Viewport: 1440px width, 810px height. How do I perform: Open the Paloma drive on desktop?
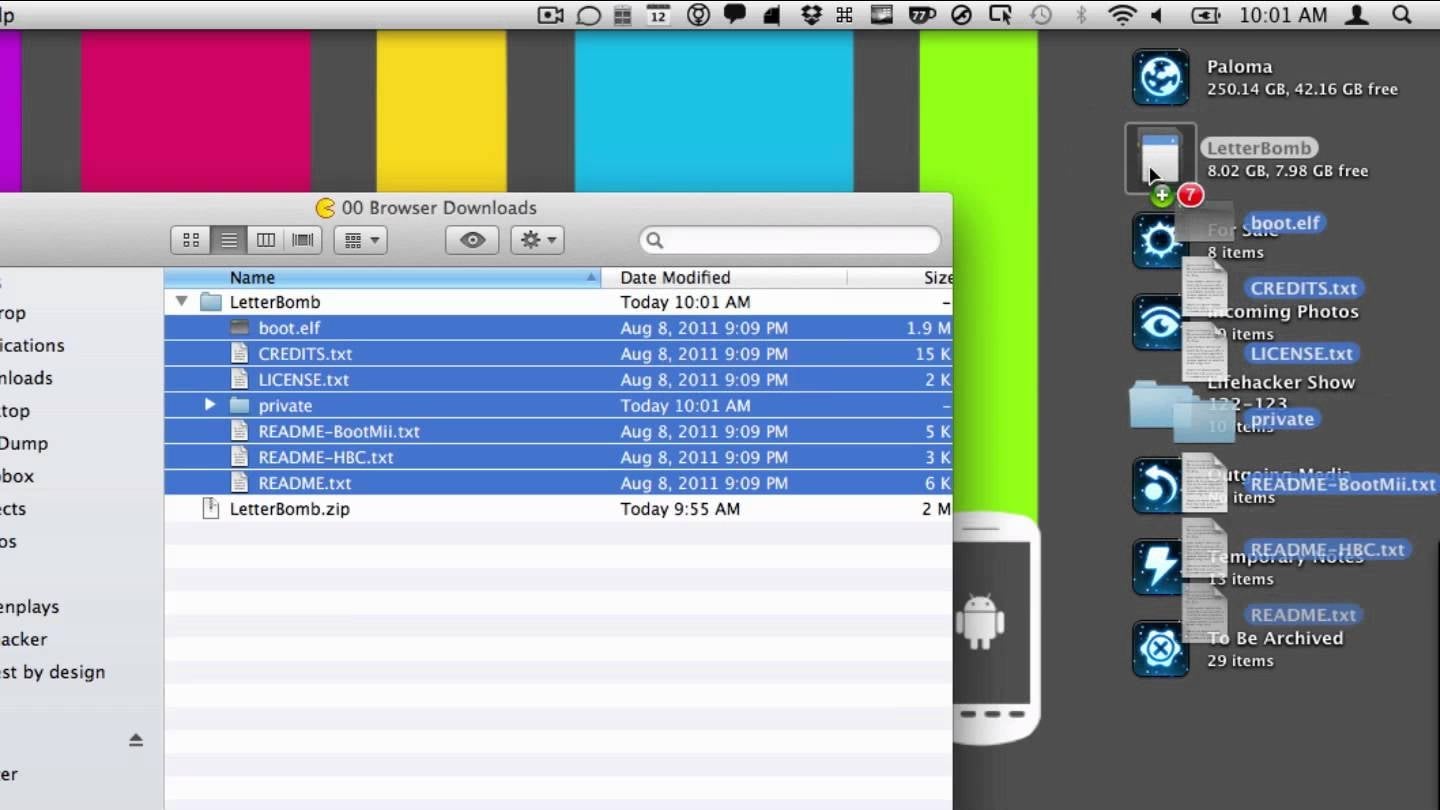tap(1160, 78)
